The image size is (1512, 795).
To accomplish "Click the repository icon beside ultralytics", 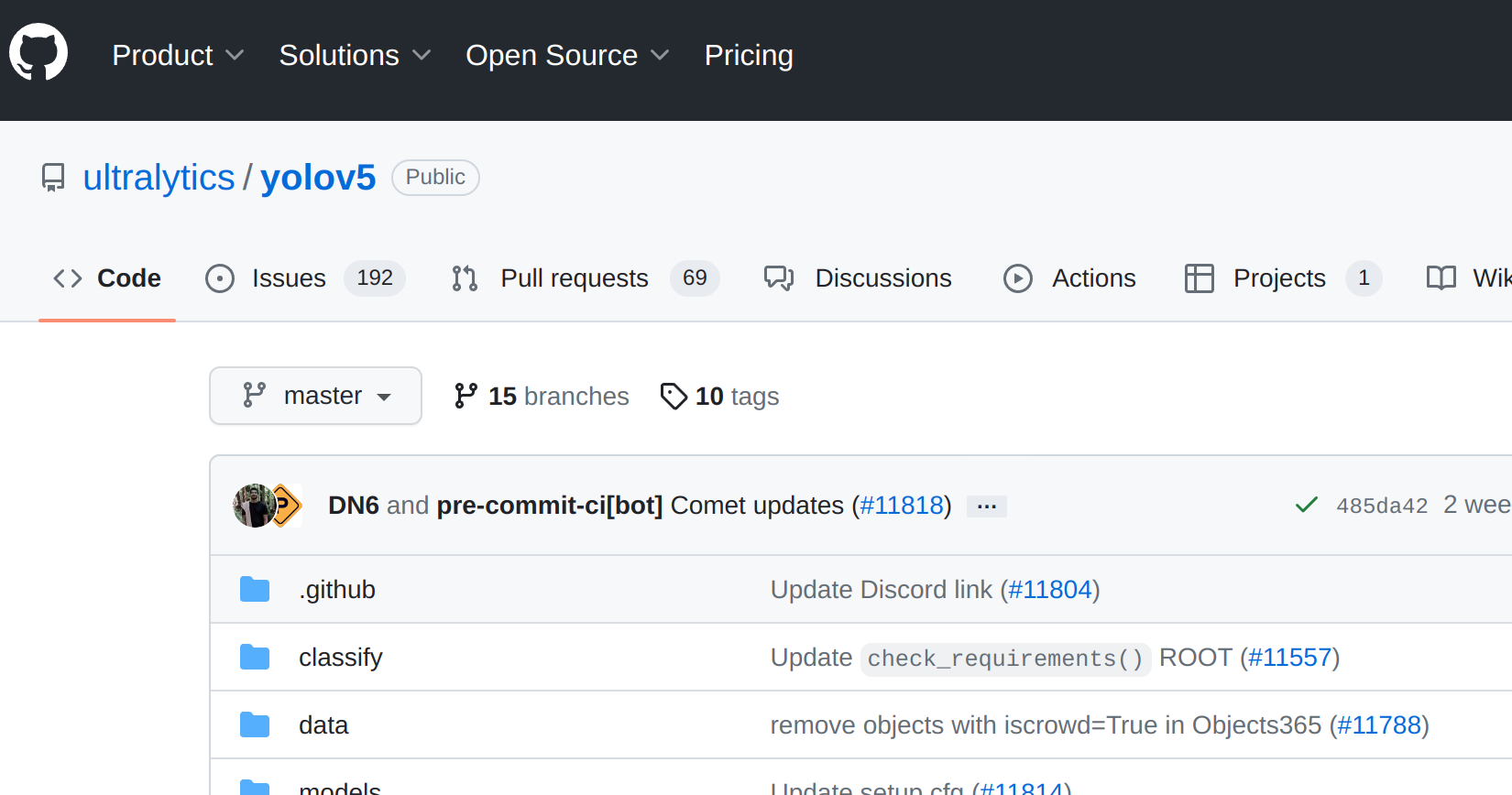I will coord(53,178).
